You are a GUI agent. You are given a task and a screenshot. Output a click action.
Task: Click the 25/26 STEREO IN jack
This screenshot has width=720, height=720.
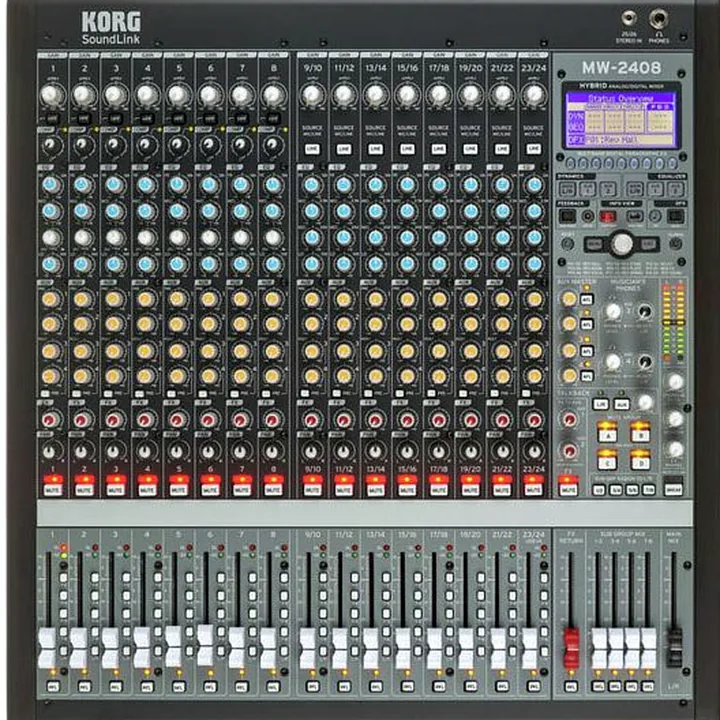[x=629, y=19]
